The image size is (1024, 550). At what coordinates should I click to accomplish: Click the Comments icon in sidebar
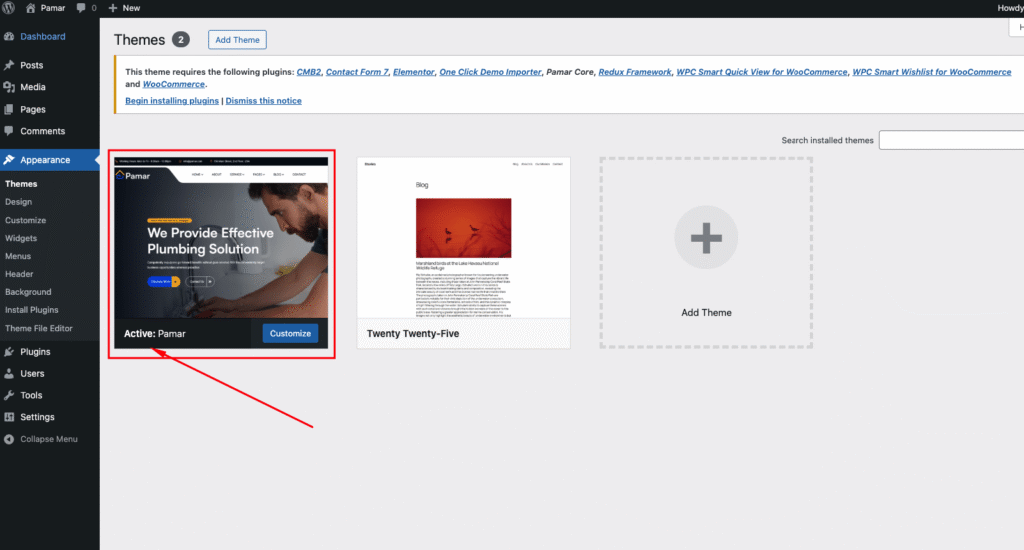click(9, 131)
